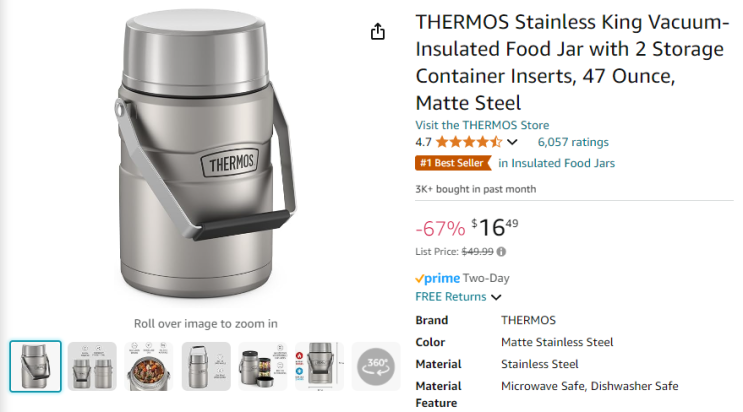Expand the FREE Returns dropdown
743x412 pixels.
[x=496, y=297]
